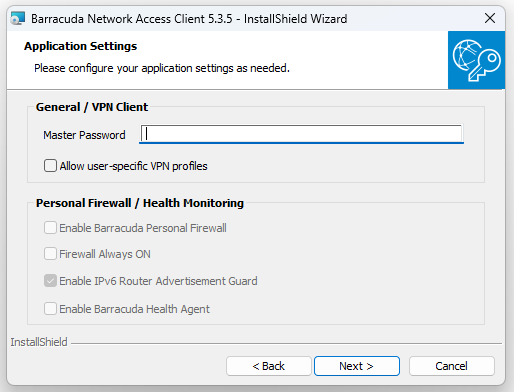Screen dimensions: 514x392
Task: Click the 'Please configure your application settings' text
Action: (x=162, y=68)
